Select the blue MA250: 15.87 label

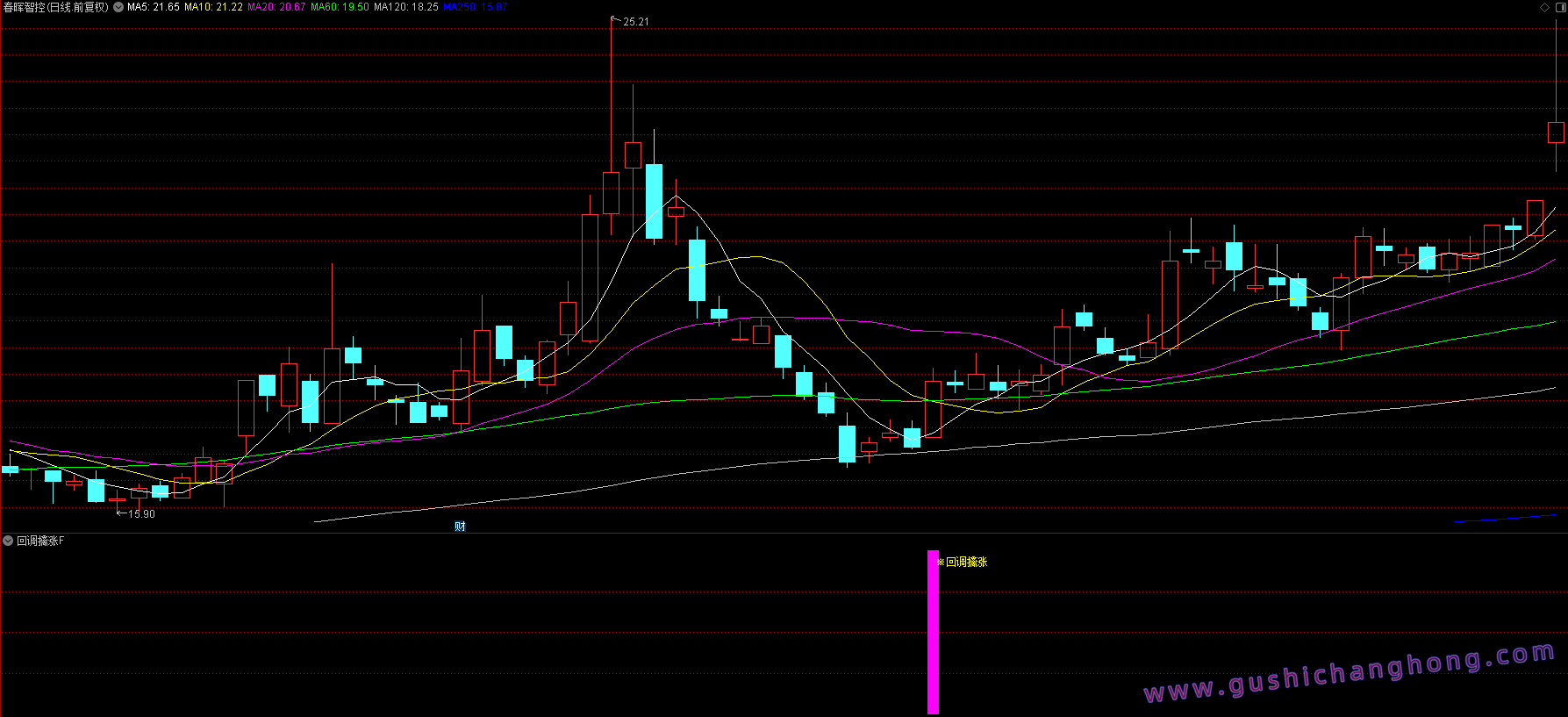[x=475, y=7]
